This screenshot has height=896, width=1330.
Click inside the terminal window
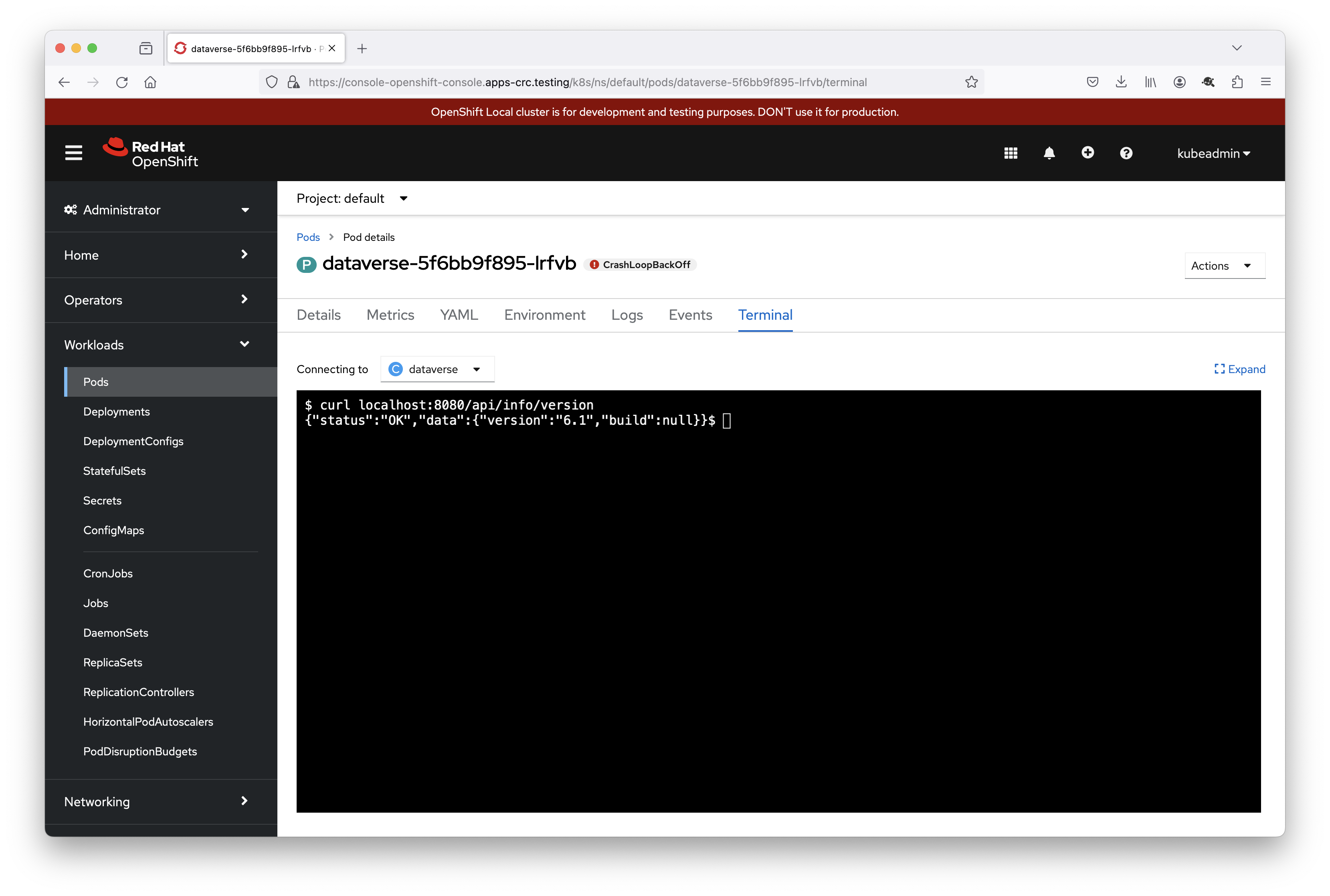(778, 601)
